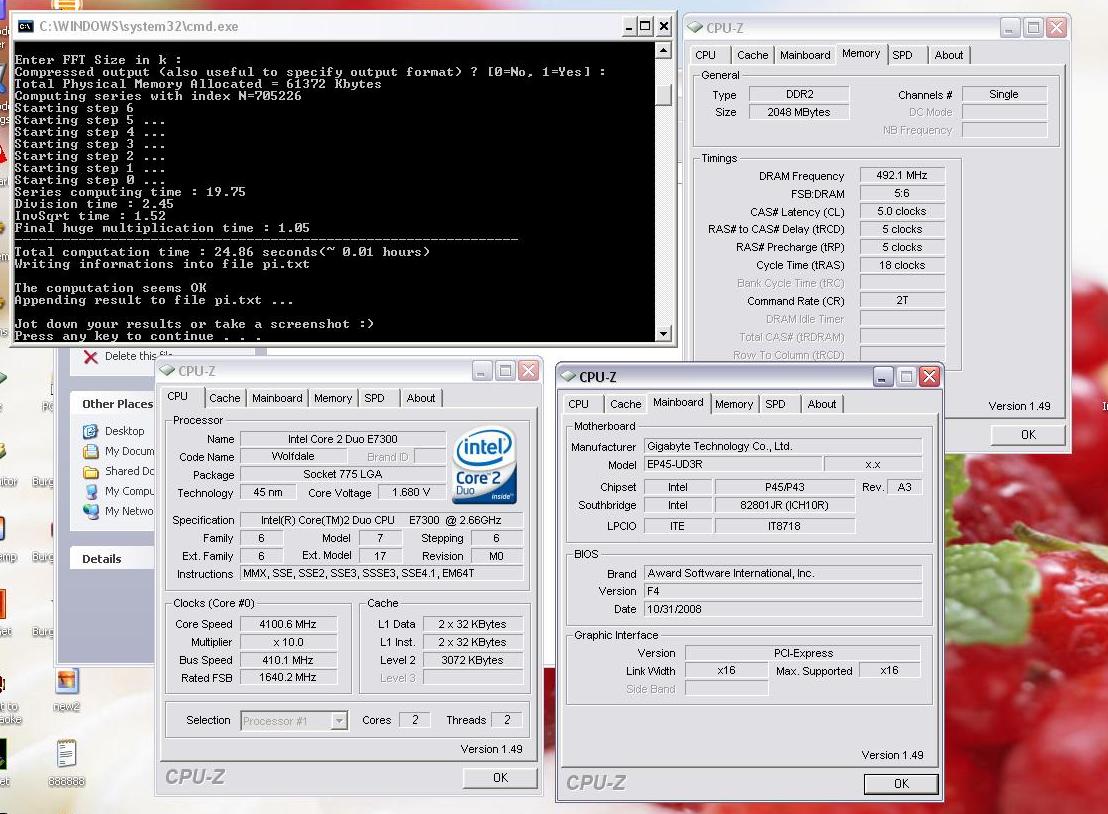Click the cmd scrollbar down arrow
This screenshot has width=1108, height=814.
click(663, 334)
